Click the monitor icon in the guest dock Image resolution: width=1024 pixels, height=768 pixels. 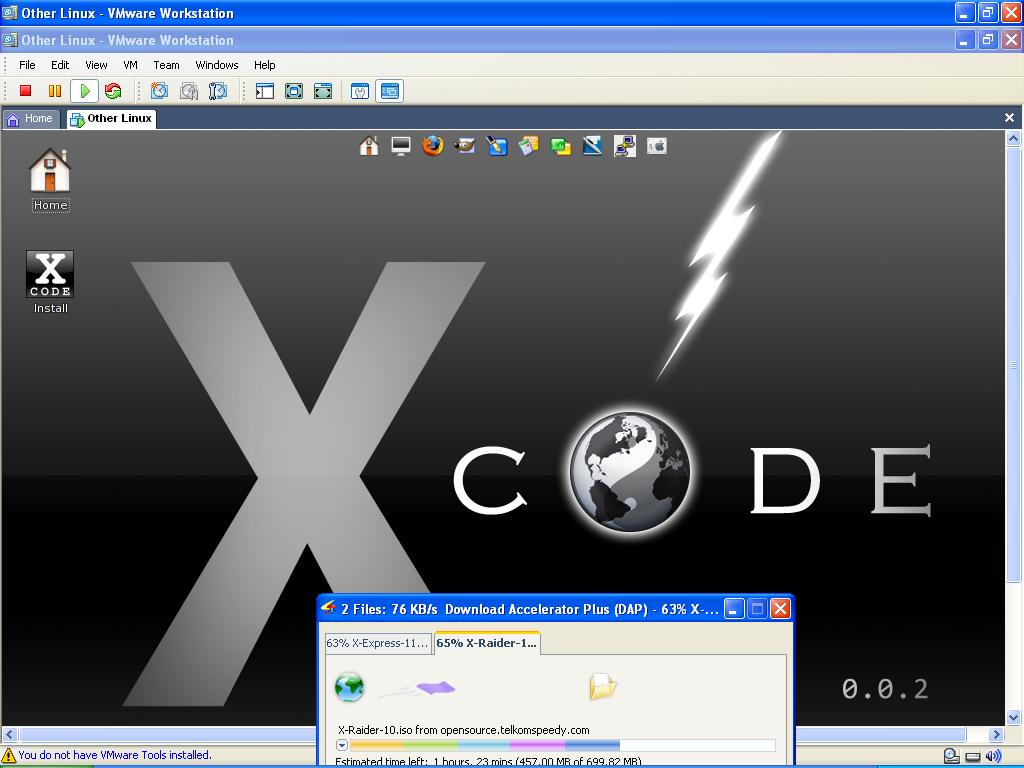click(x=401, y=146)
